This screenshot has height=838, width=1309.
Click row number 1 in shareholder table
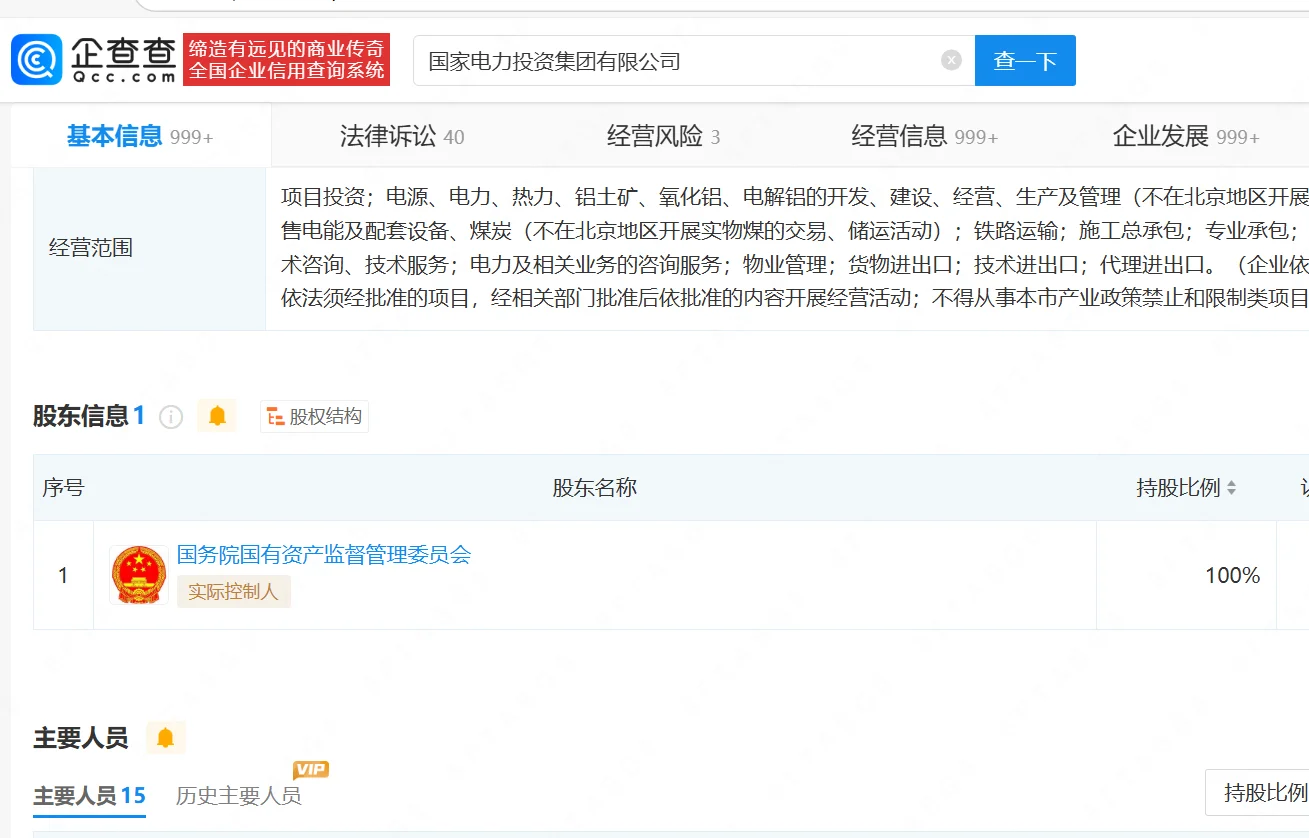coord(63,575)
